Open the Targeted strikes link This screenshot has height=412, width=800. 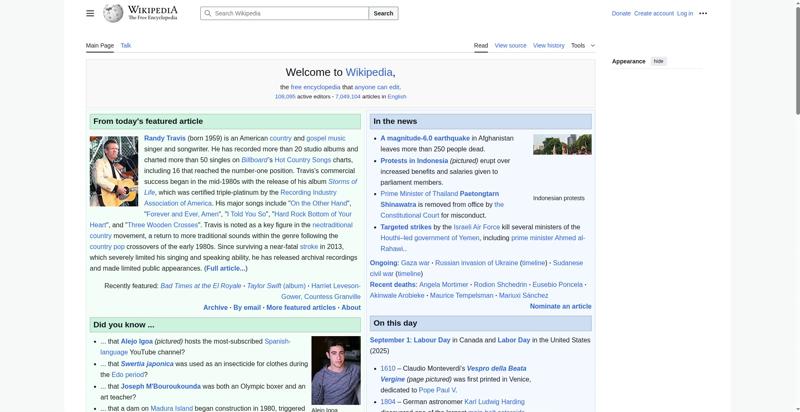click(x=406, y=227)
